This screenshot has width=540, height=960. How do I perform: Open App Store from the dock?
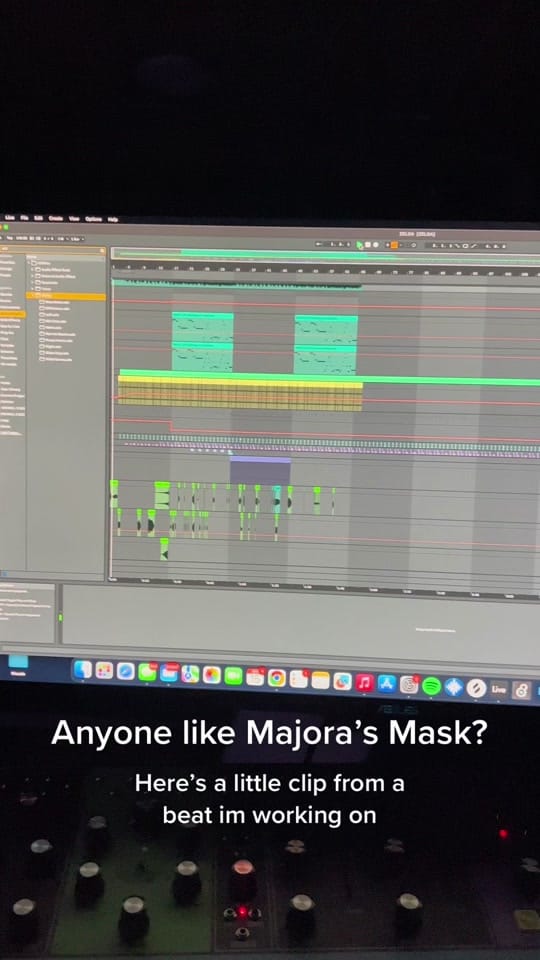(x=386, y=683)
